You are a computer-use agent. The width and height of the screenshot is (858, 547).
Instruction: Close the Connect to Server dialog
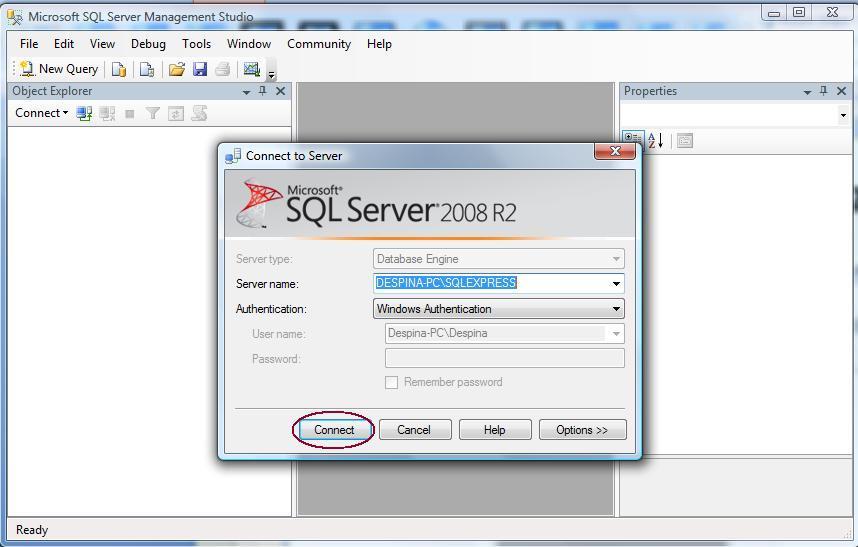615,151
